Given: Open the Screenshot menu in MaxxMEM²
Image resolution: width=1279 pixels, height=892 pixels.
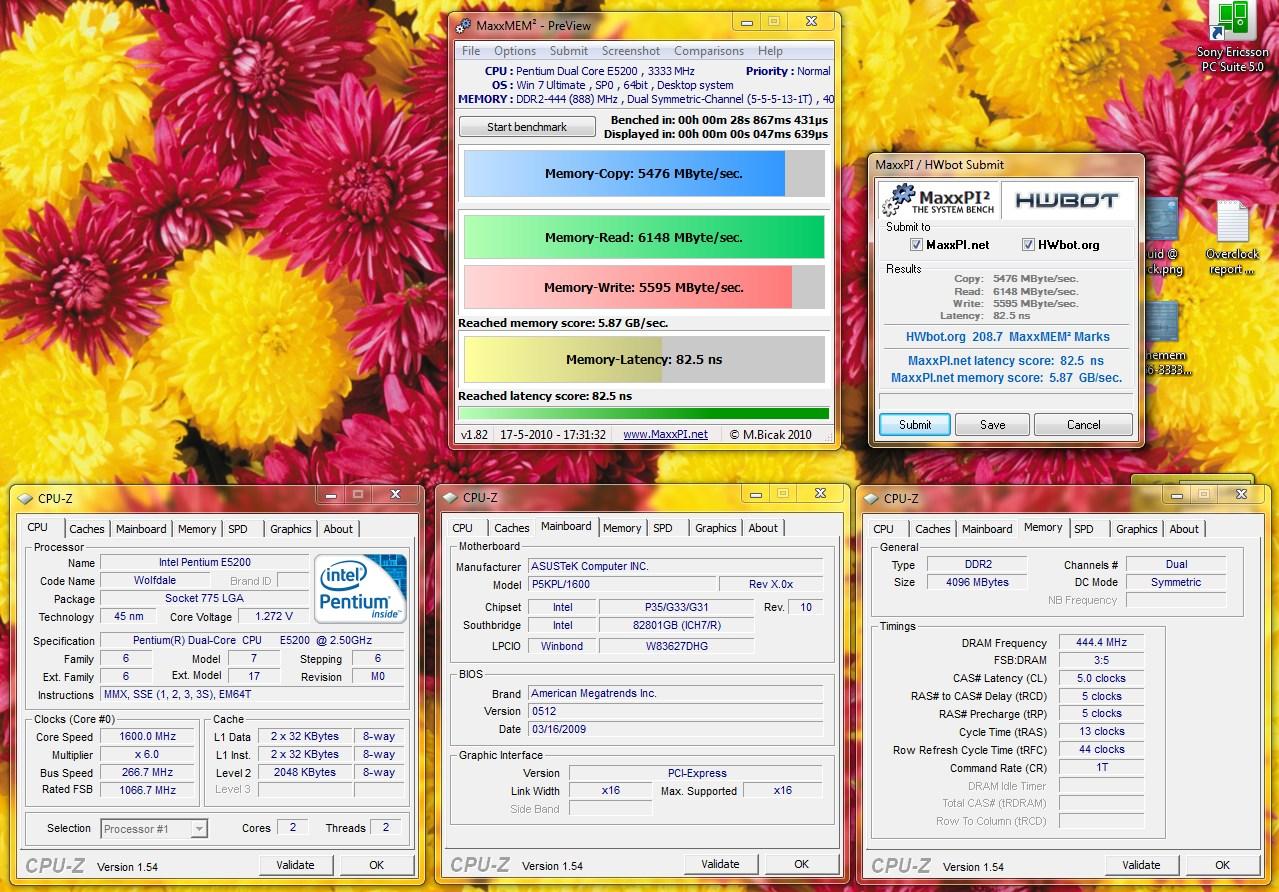Looking at the screenshot, I should click(631, 51).
